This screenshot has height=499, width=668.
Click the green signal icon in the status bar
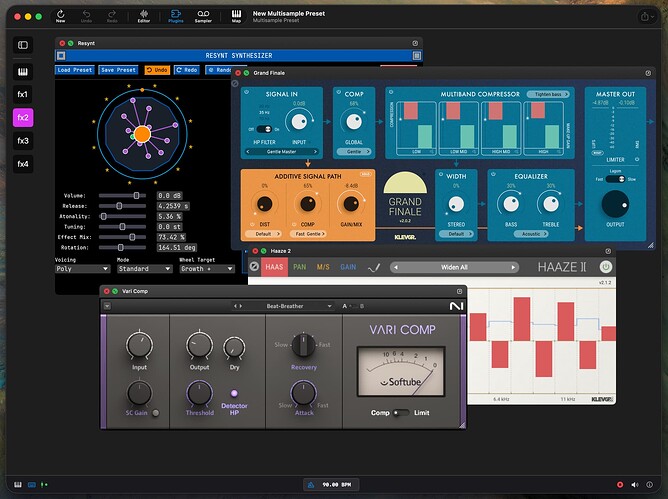point(44,485)
